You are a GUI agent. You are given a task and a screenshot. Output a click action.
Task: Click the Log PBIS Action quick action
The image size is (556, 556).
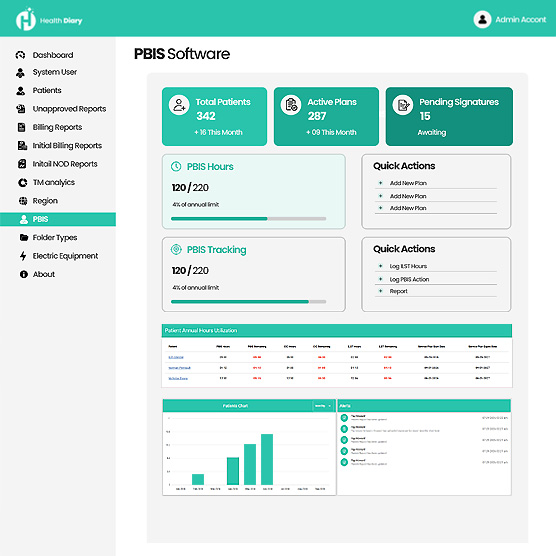(409, 279)
